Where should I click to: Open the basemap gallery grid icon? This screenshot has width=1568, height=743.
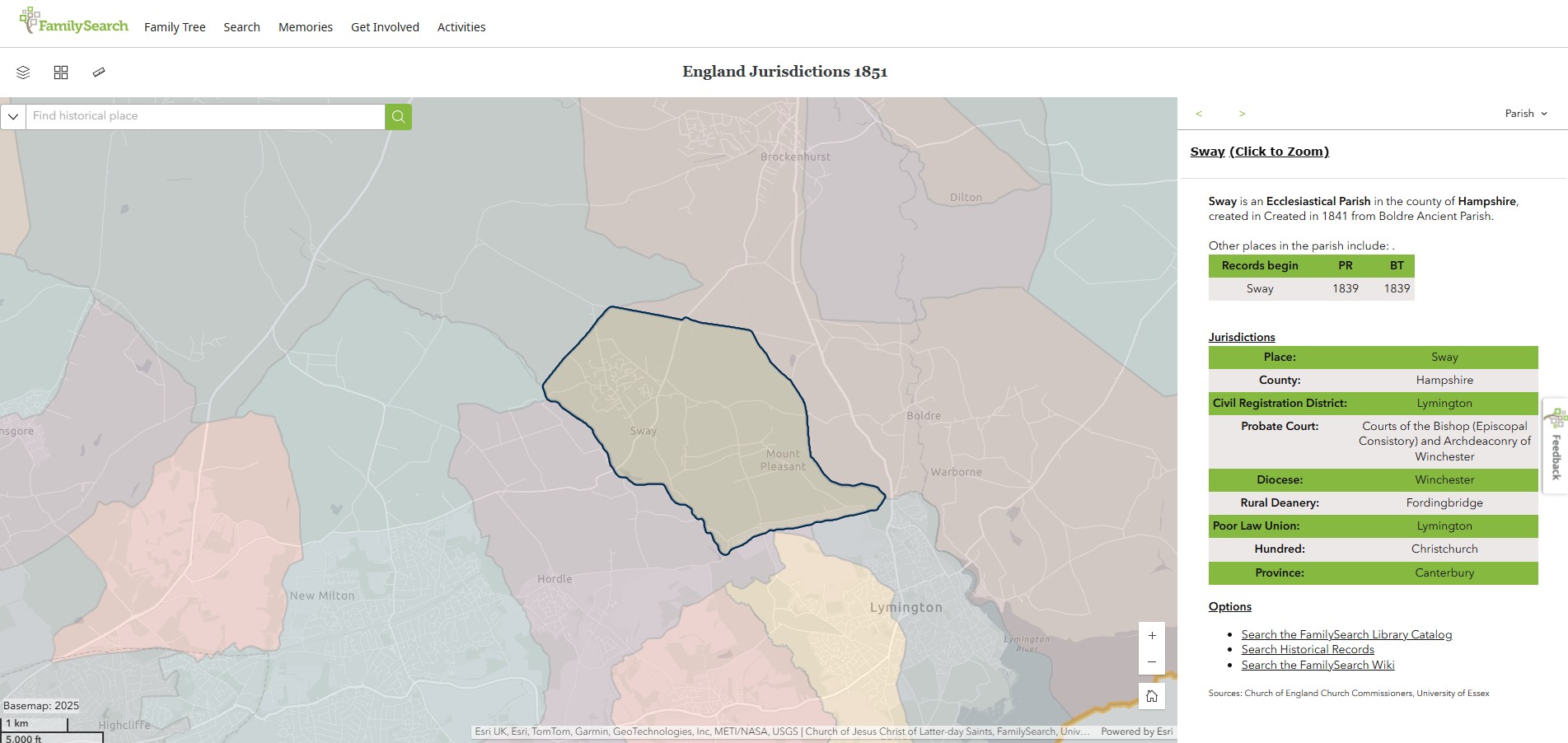click(x=60, y=72)
